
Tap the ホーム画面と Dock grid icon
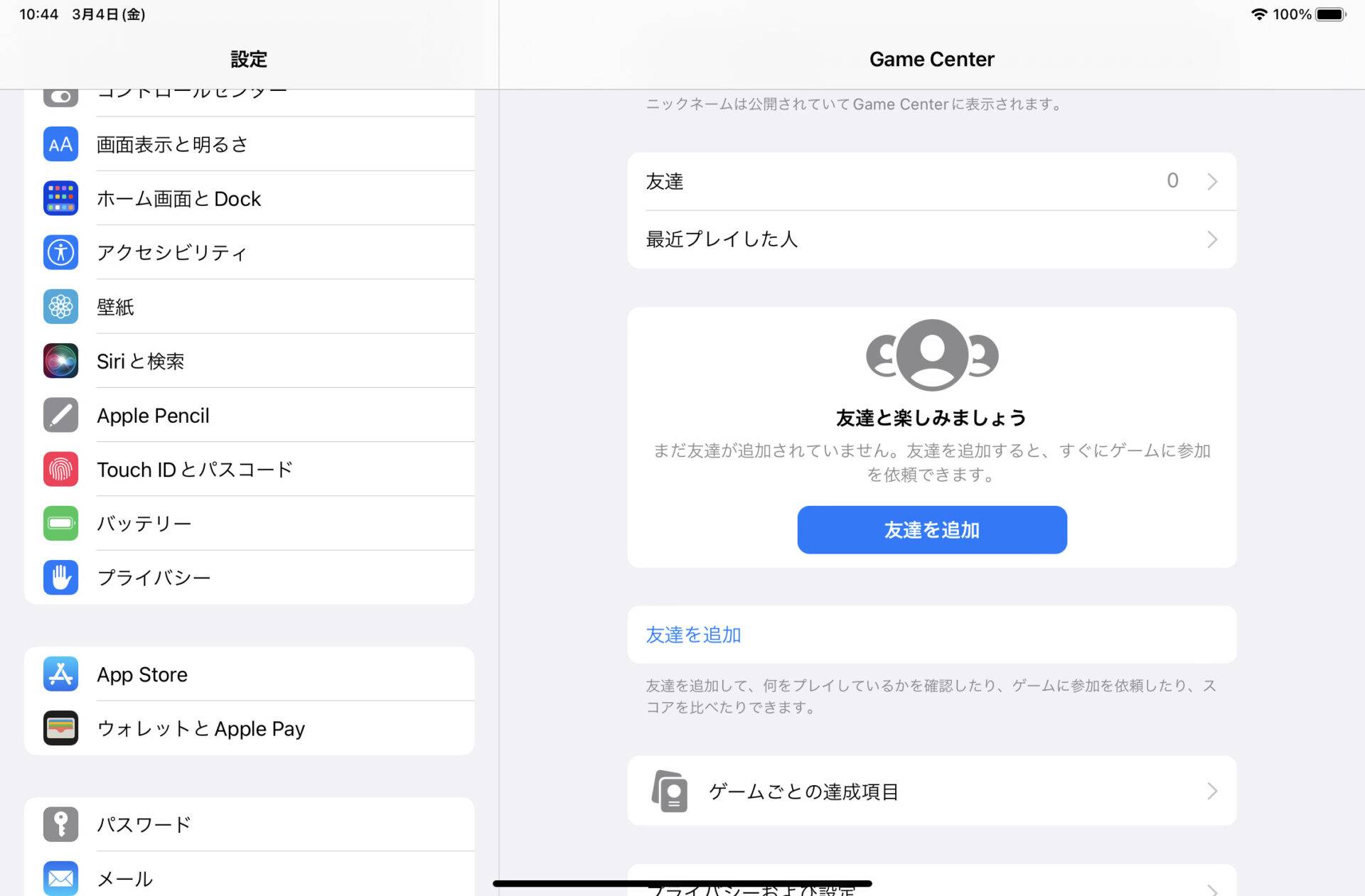click(60, 198)
